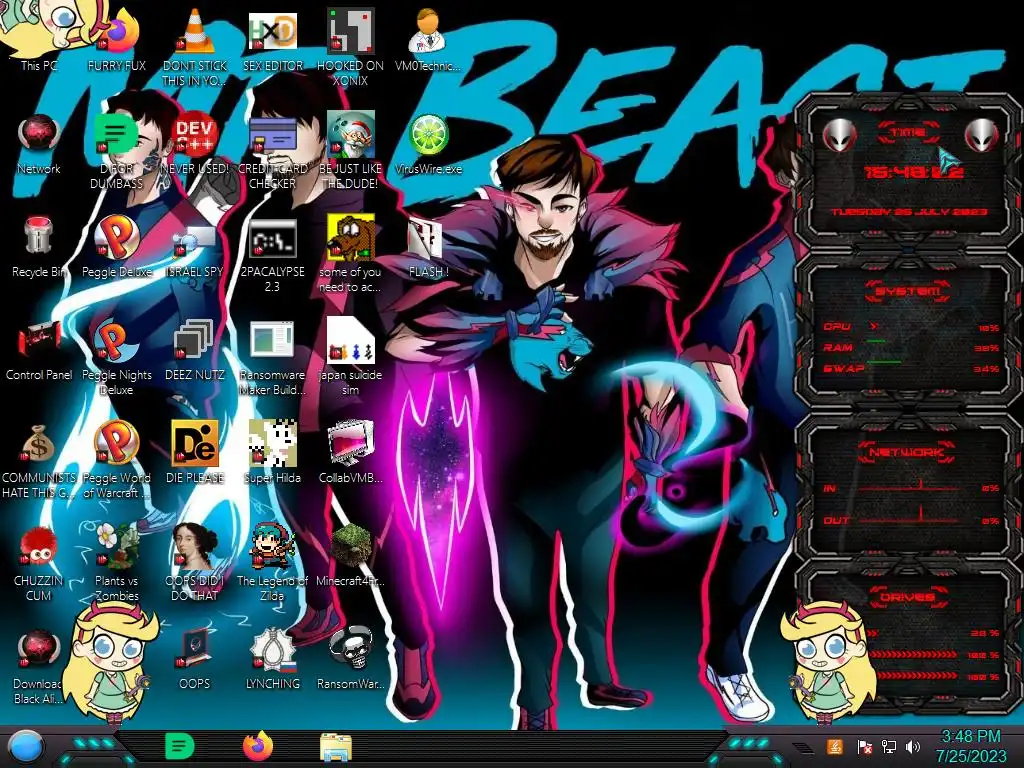1024x768 pixels.
Task: Select the Super Hilda icon
Action: click(272, 453)
